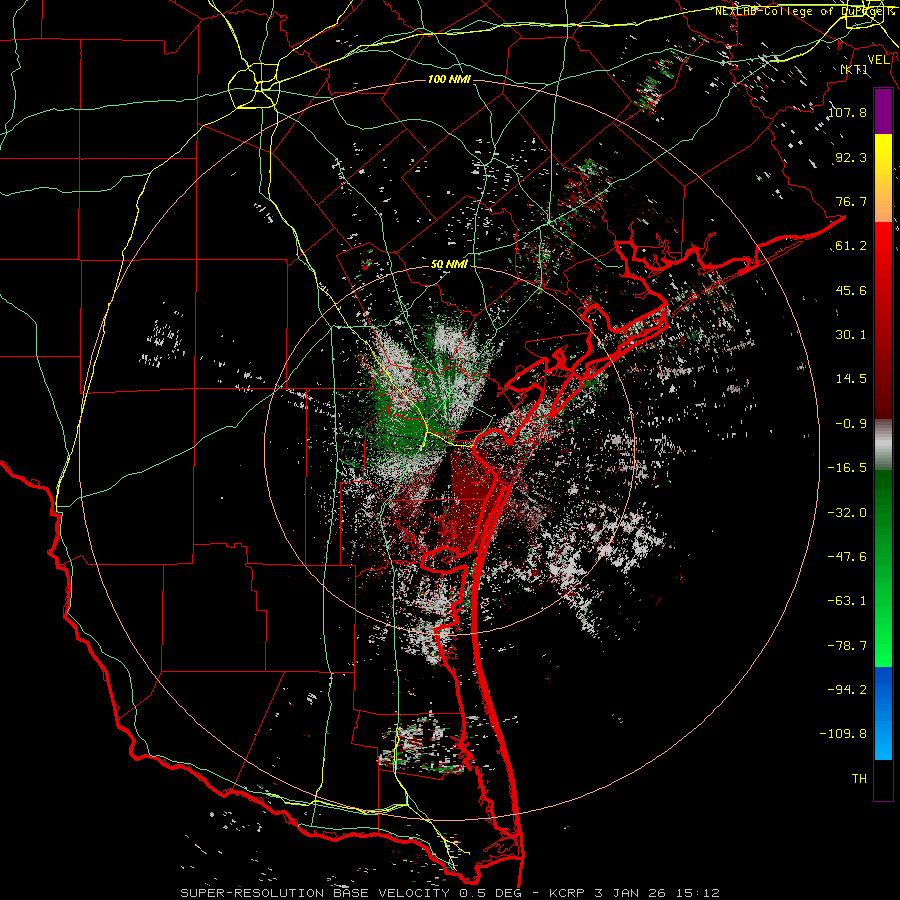Click the -32.0 velocity scale value

[848, 513]
